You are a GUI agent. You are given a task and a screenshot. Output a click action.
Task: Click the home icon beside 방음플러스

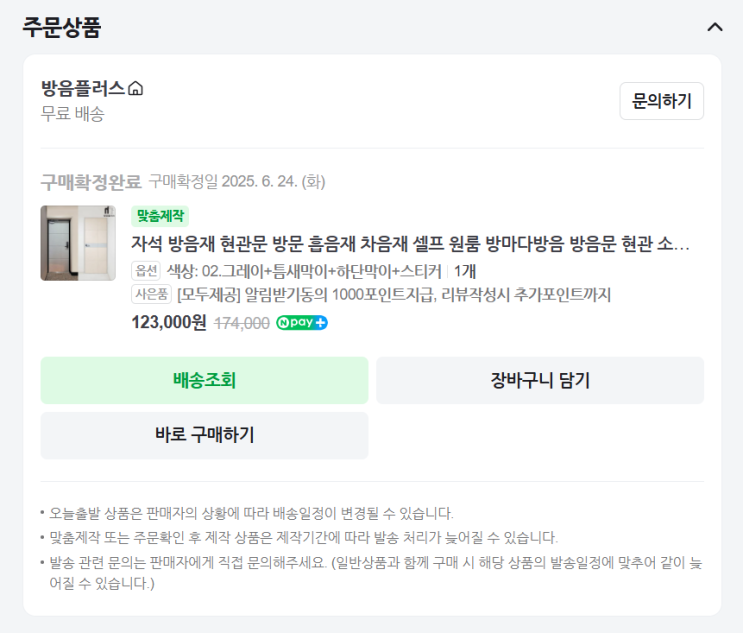(136, 89)
